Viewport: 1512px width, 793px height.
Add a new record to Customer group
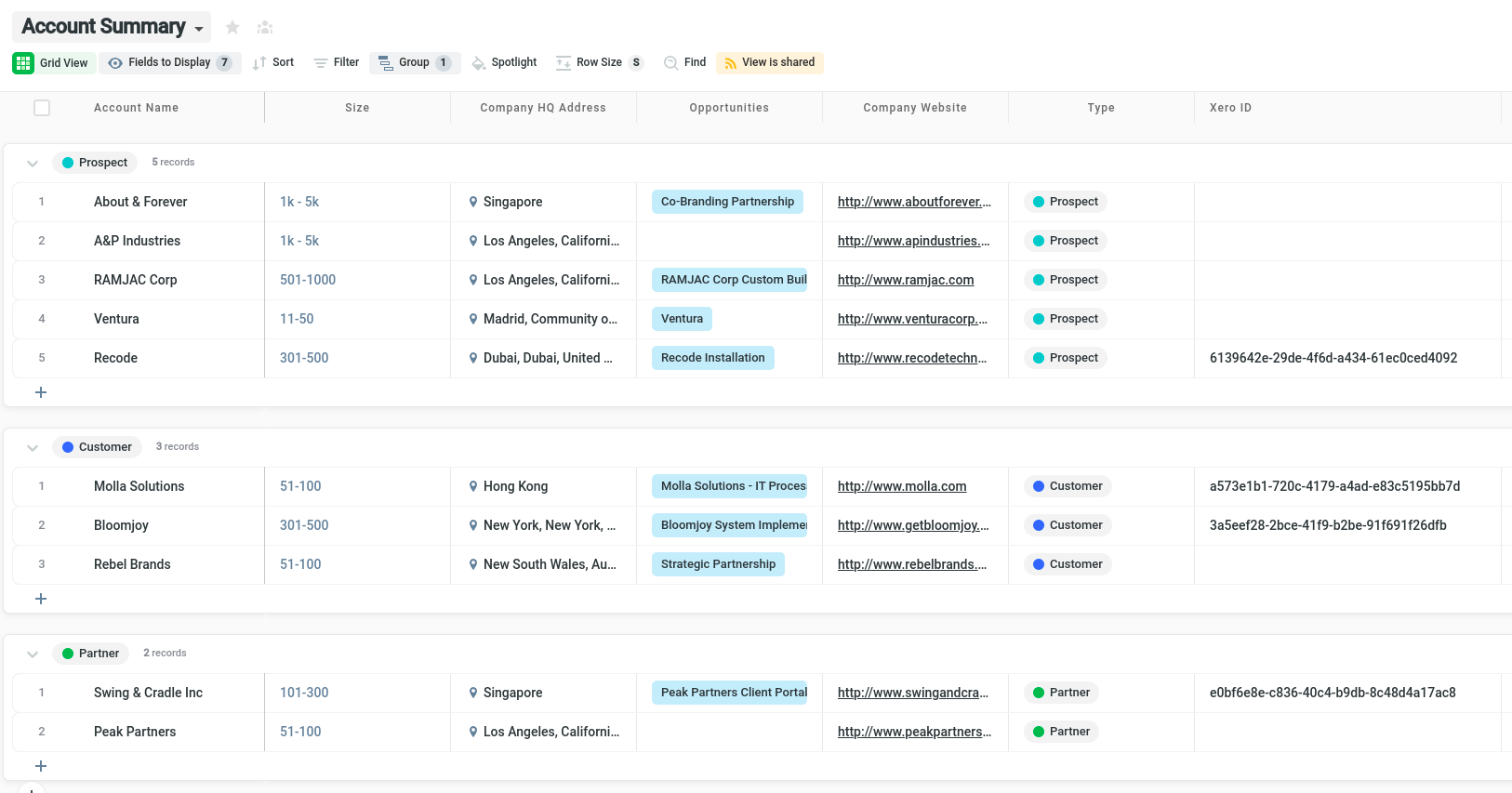pos(41,599)
